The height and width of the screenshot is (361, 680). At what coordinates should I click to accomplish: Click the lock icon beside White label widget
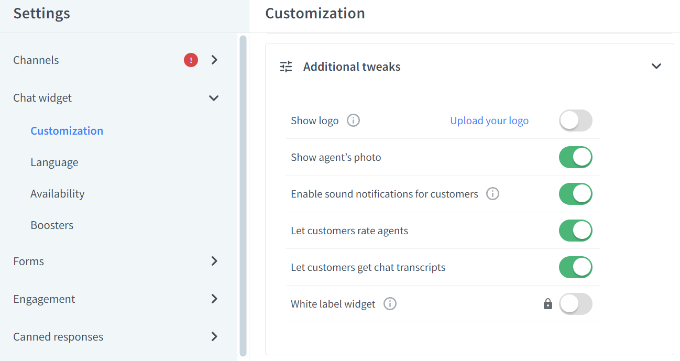pyautogui.click(x=548, y=304)
